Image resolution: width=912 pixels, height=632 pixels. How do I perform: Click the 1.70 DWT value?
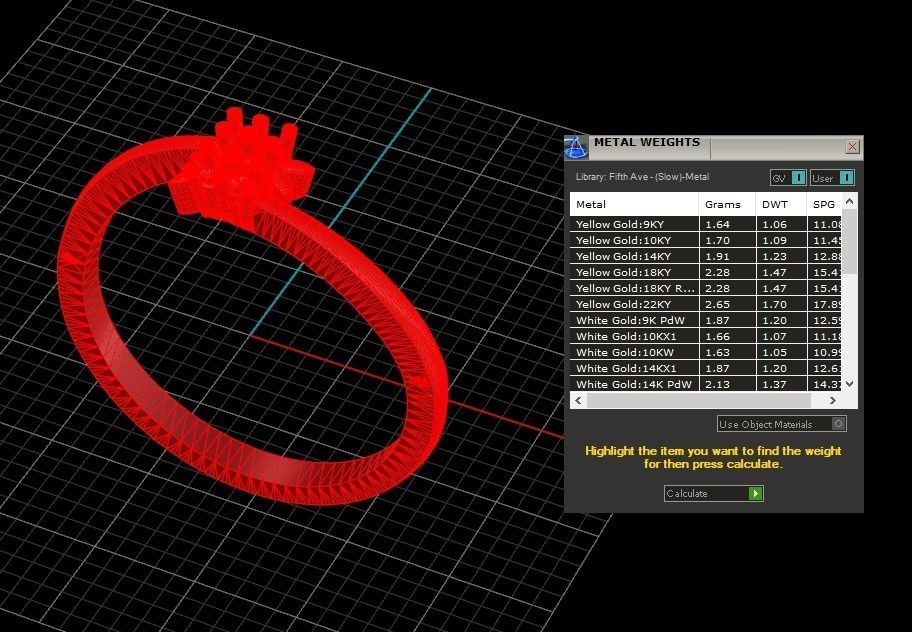tap(775, 304)
